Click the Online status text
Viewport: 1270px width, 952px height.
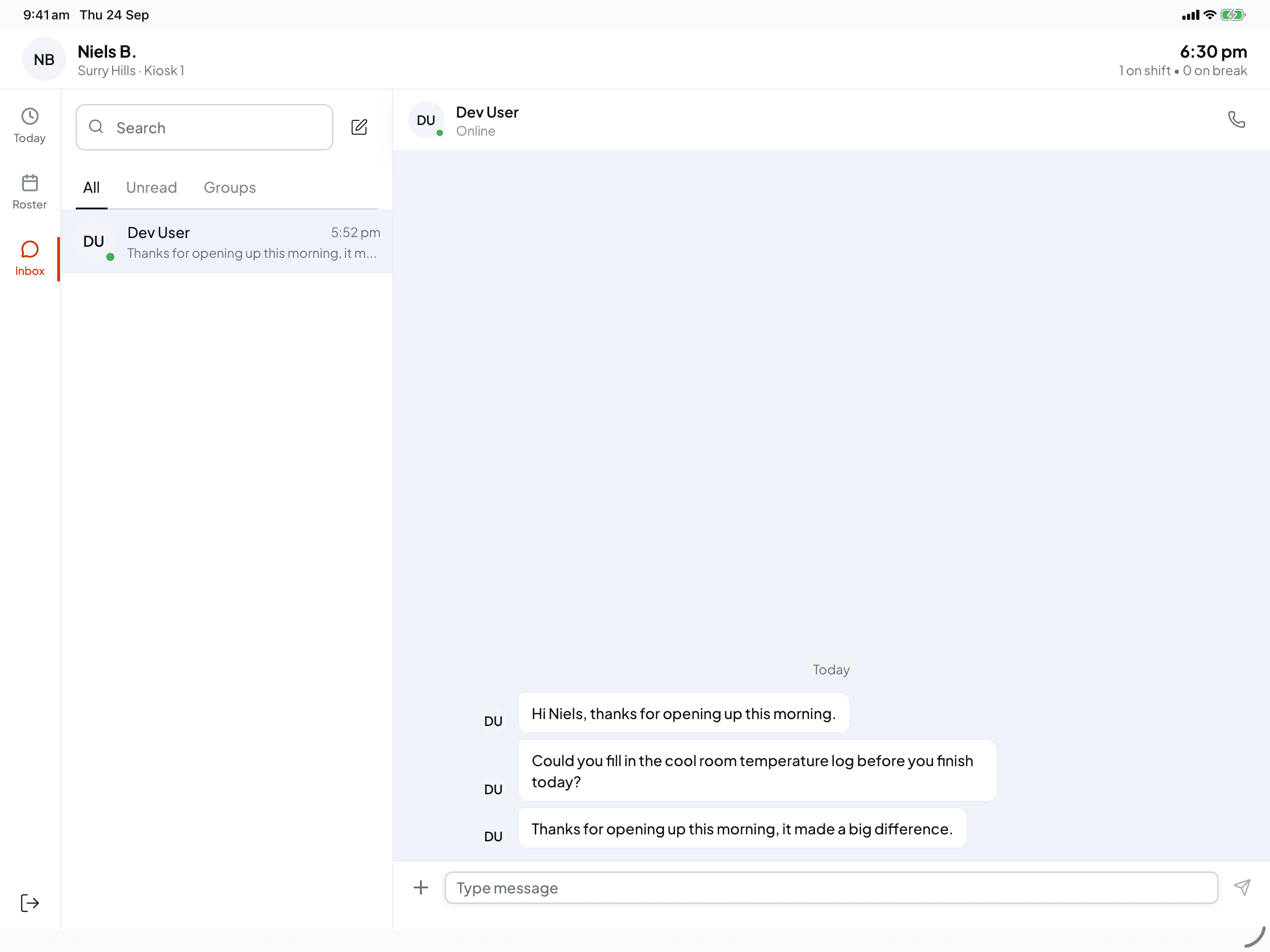(x=475, y=131)
